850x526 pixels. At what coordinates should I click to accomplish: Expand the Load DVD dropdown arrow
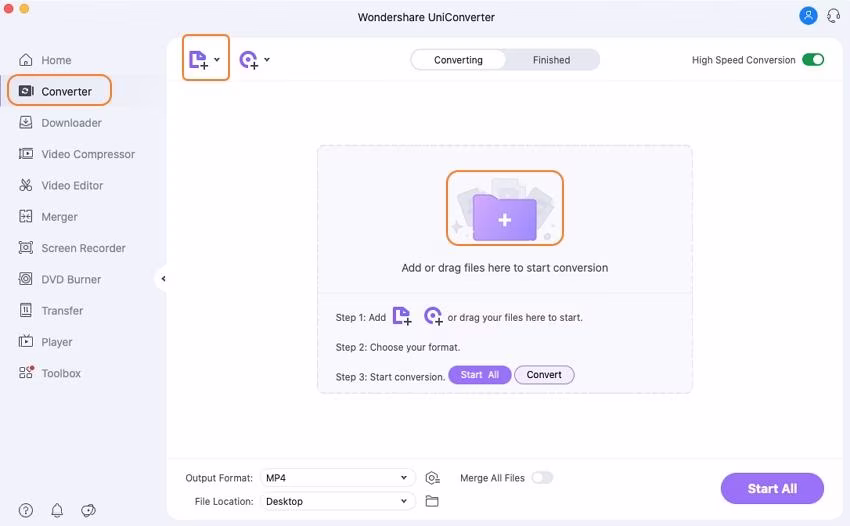pyautogui.click(x=267, y=60)
